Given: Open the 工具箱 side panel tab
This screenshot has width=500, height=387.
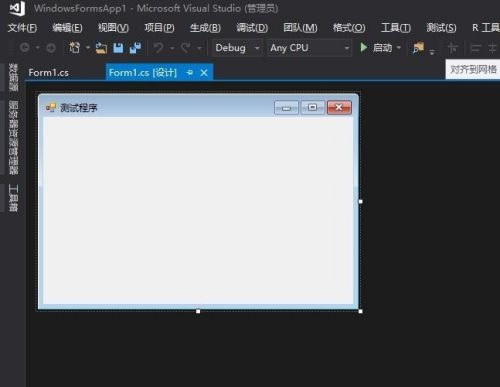Looking at the screenshot, I should [13, 198].
